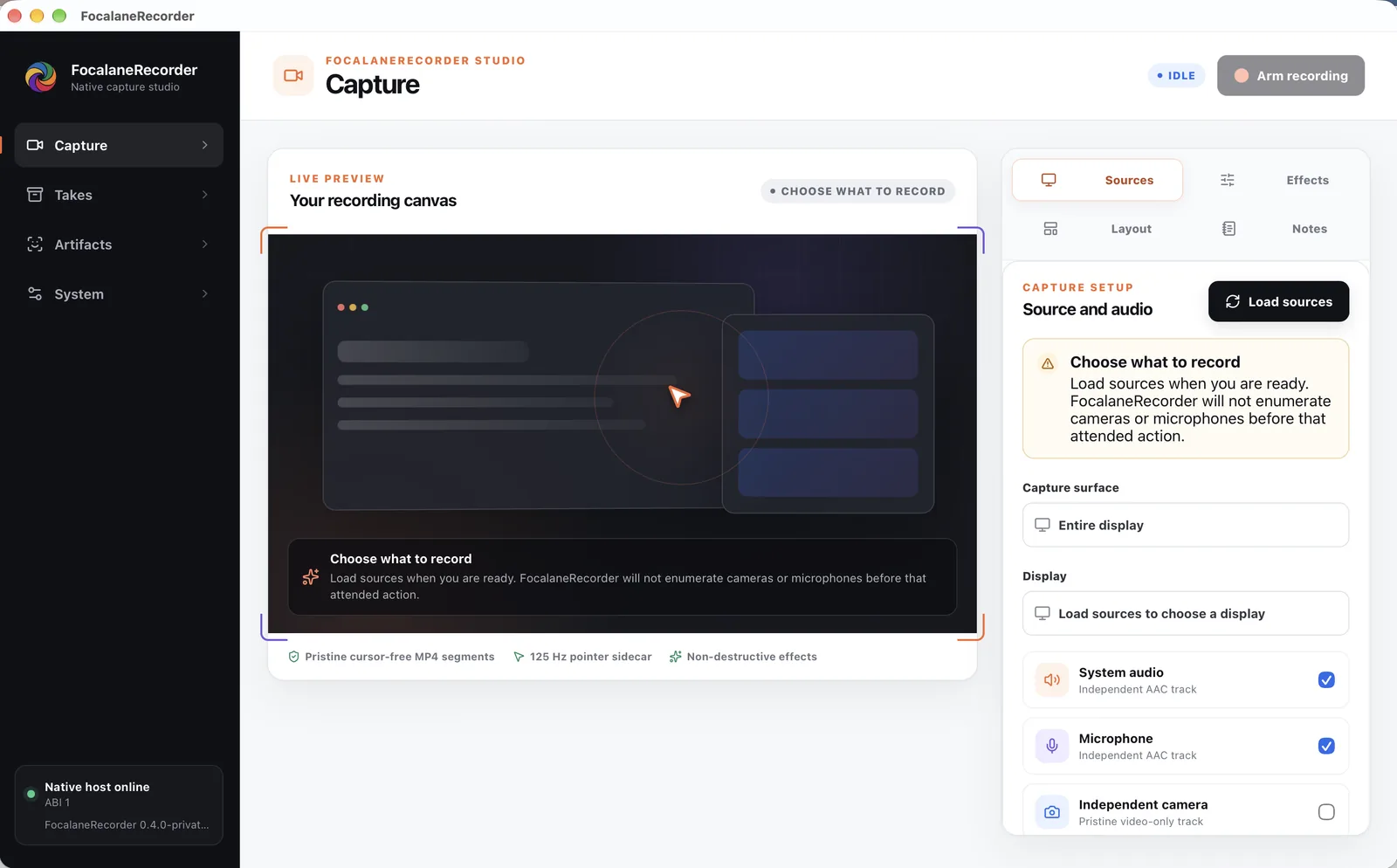Click the refresh icon in Load sources
Viewport: 1397px width, 868px height.
[1233, 301]
